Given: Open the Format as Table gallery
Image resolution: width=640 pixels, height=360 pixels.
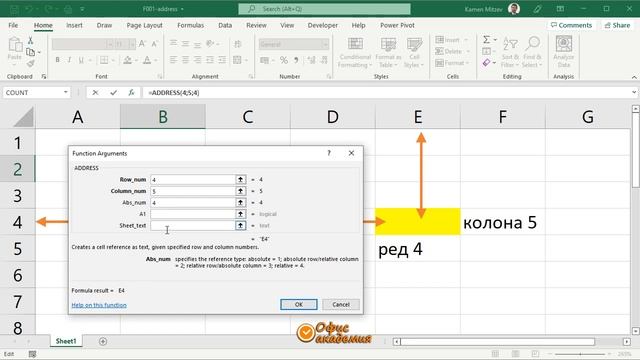Looking at the screenshot, I should point(388,53).
